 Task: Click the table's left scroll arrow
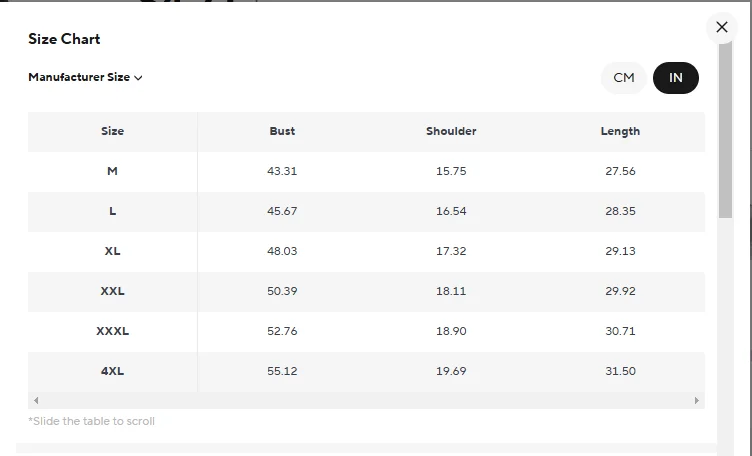36,400
